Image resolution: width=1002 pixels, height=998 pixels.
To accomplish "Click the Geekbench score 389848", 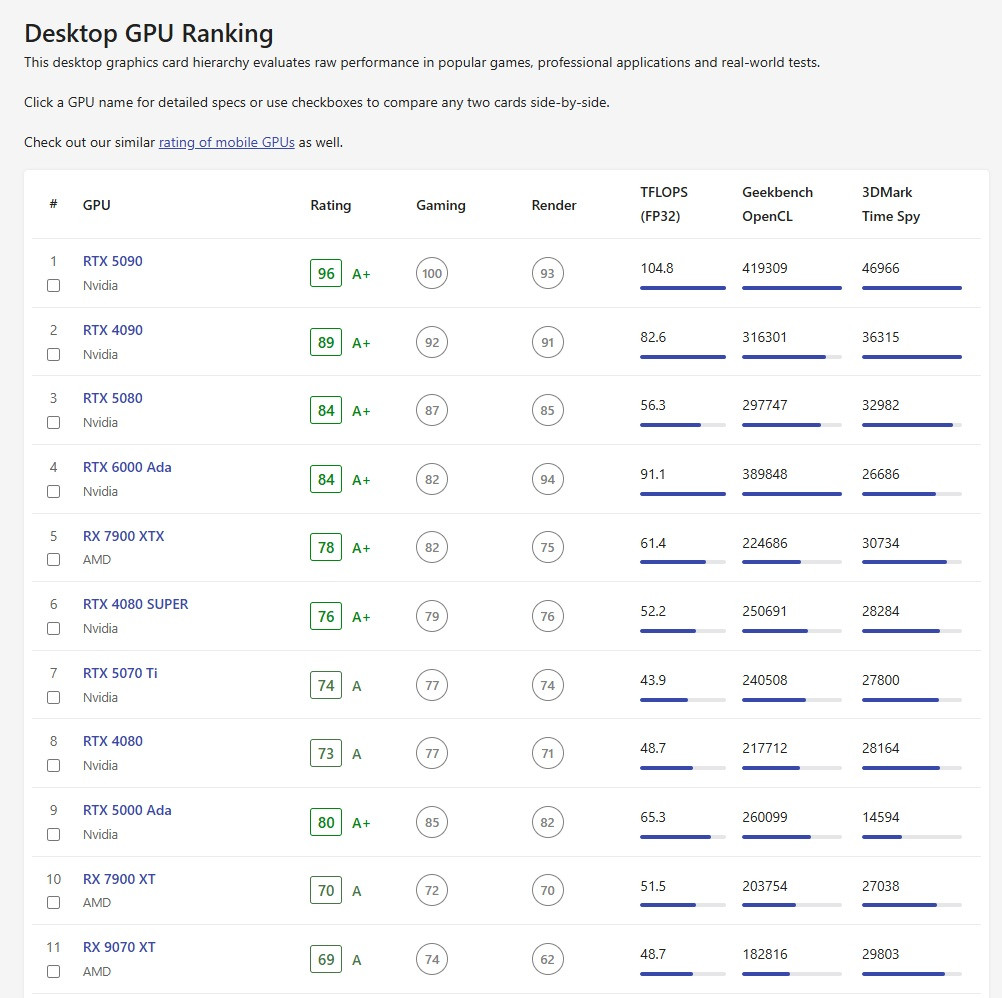I will [765, 474].
